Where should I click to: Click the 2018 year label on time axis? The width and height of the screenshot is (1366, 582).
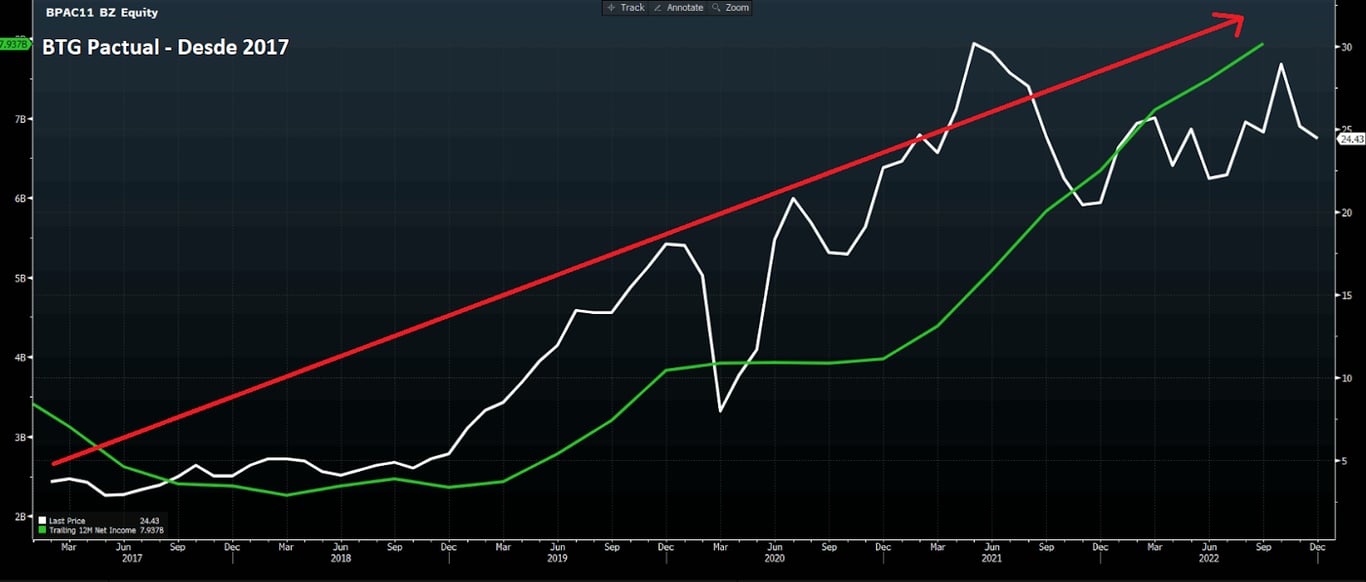[x=340, y=560]
